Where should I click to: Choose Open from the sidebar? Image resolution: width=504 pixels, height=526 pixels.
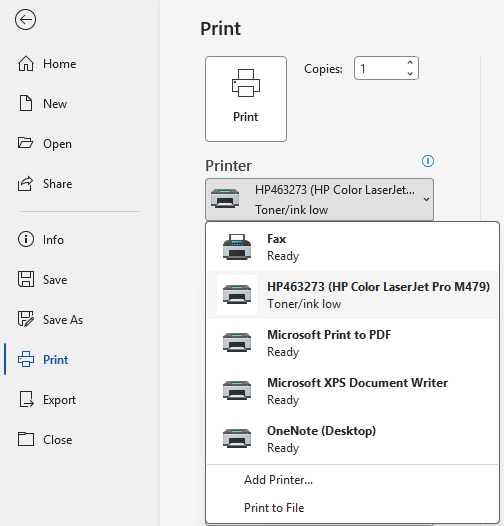[x=45, y=144]
